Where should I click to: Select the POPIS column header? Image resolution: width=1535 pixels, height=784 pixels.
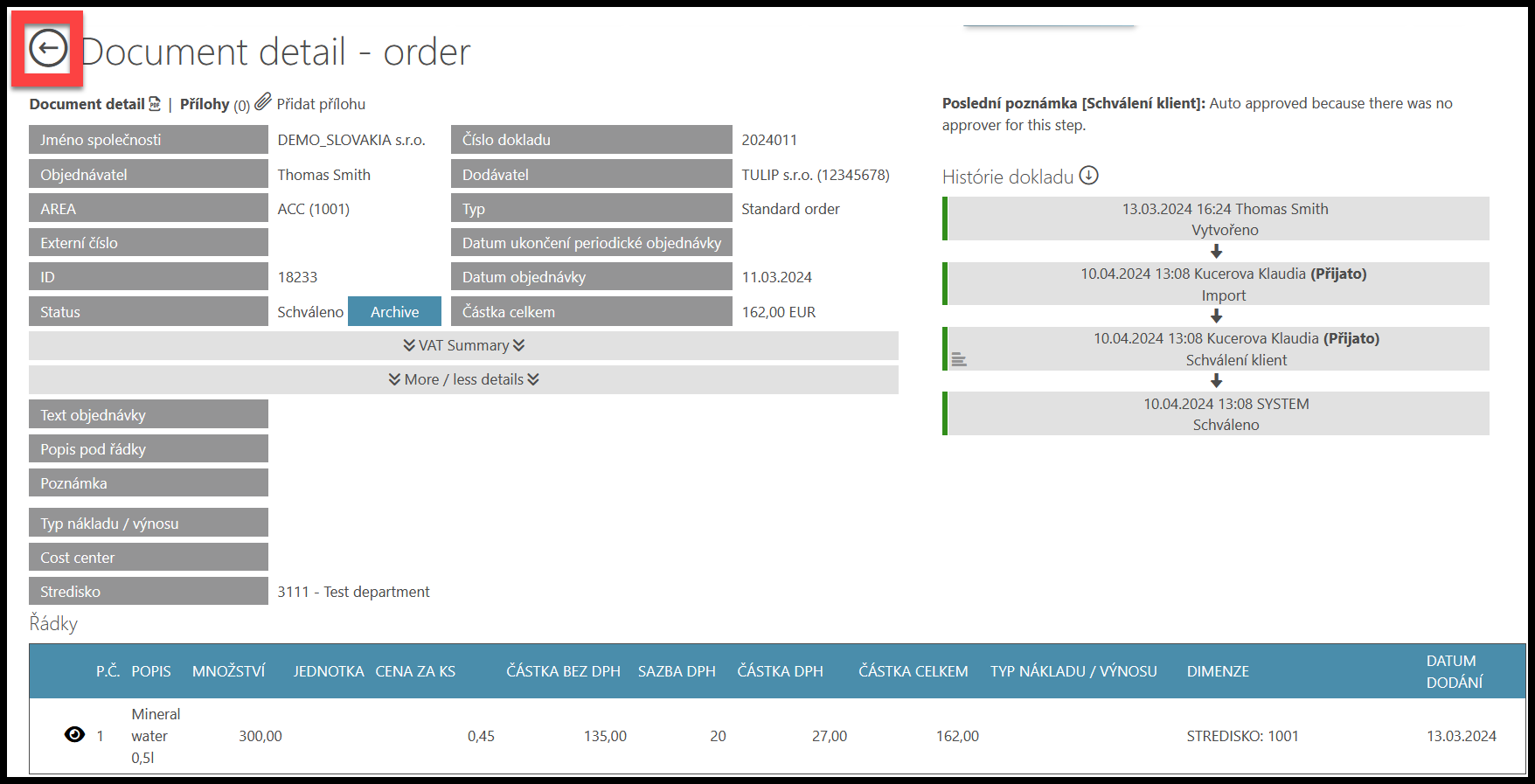coord(151,671)
